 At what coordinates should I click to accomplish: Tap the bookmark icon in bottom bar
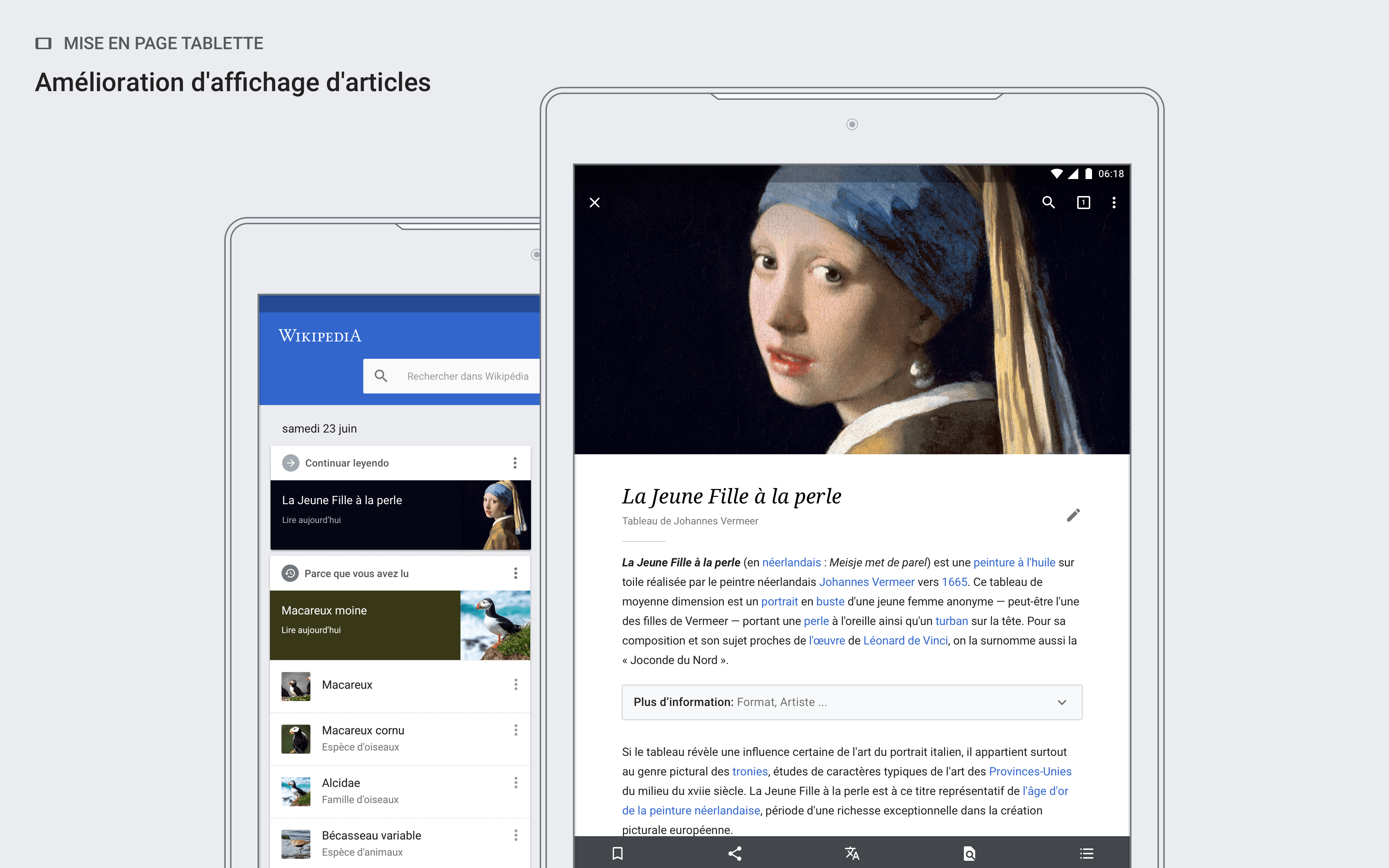point(617,853)
